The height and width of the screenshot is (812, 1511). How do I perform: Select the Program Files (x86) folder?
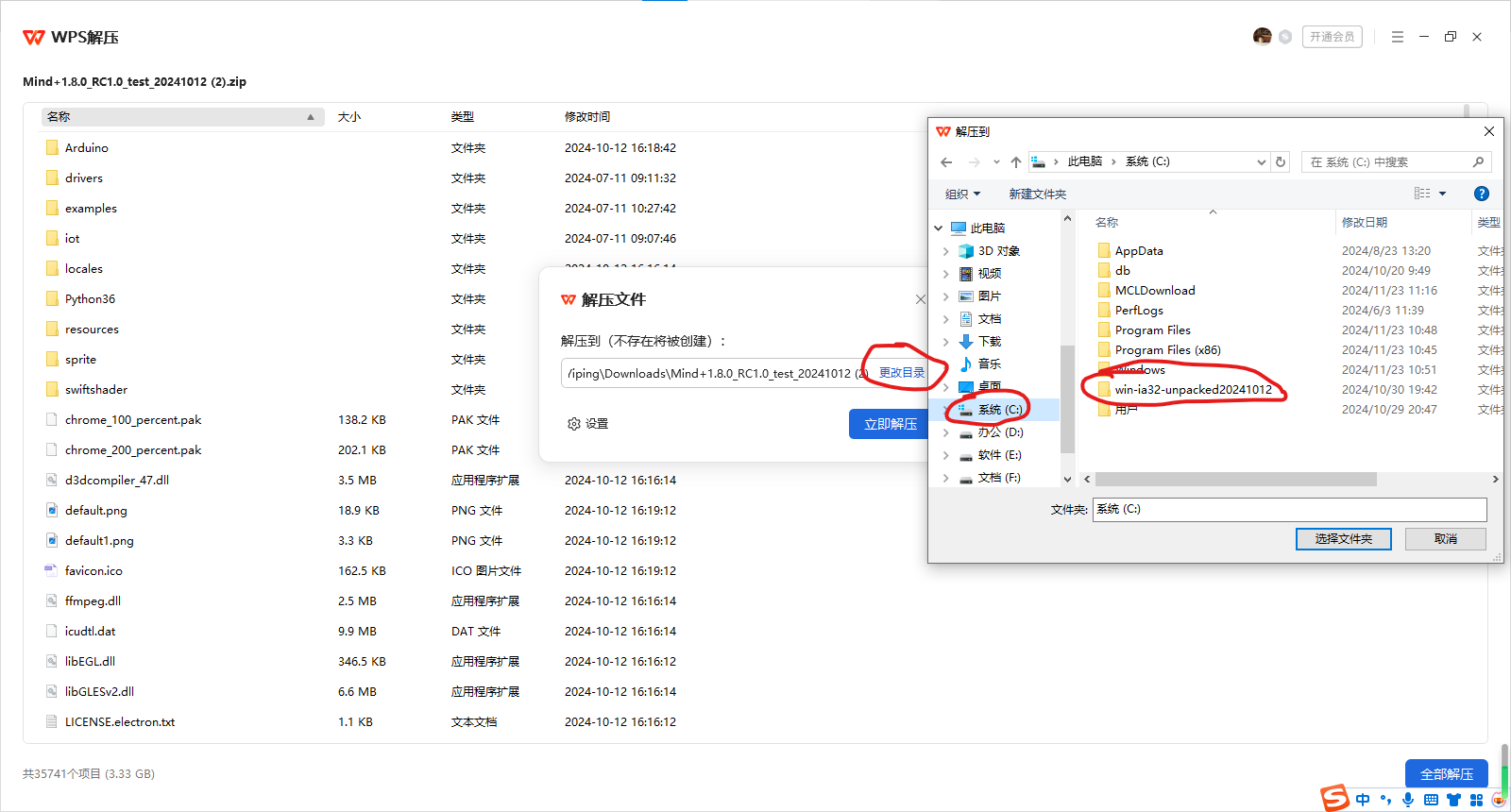tap(1167, 350)
